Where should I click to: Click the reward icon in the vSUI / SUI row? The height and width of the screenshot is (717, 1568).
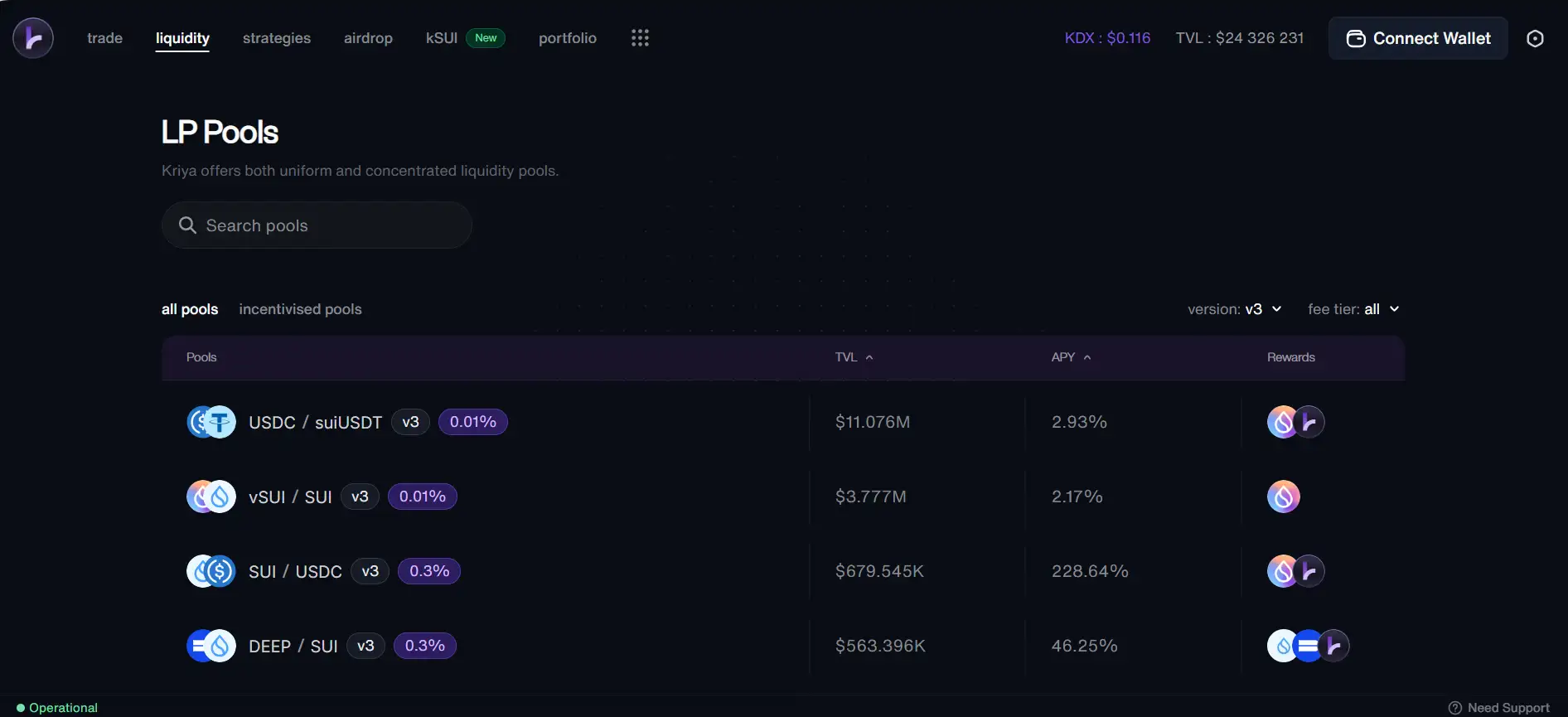(1283, 497)
